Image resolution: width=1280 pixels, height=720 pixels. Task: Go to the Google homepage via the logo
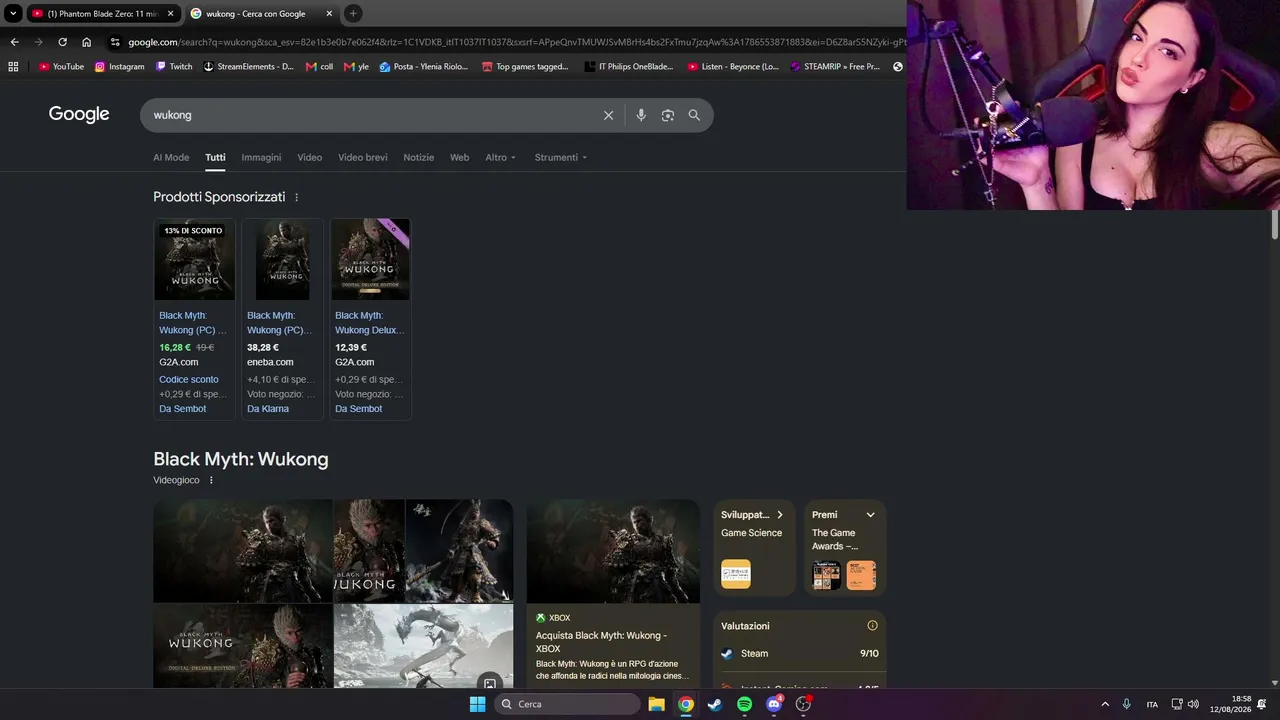79,114
